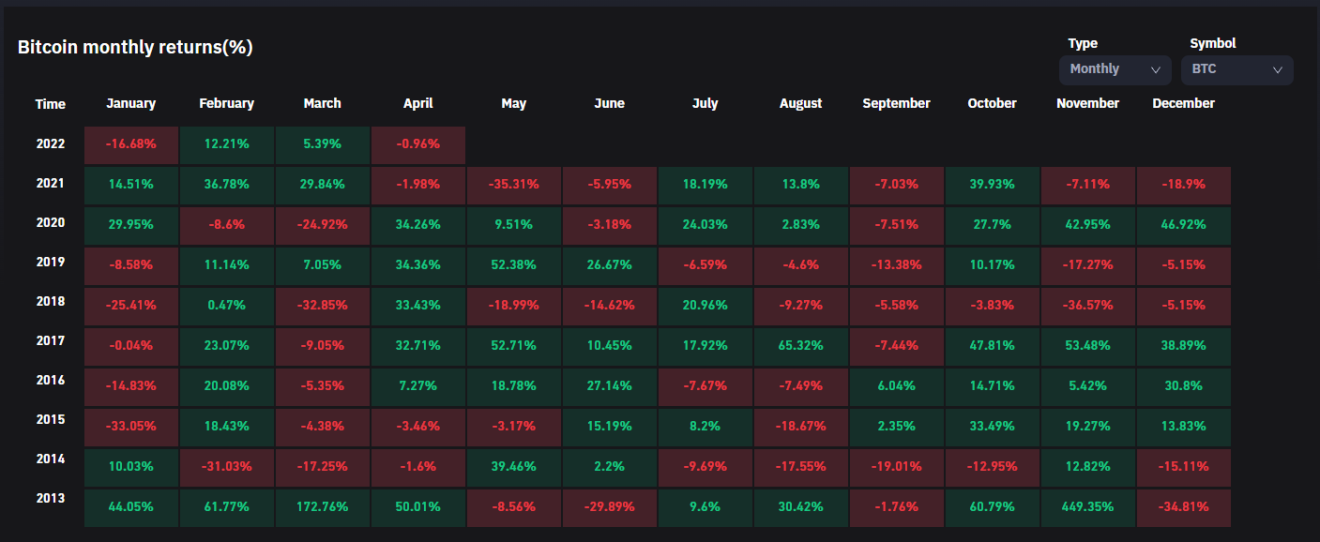
Task: Click the November column header
Action: coord(1087,104)
